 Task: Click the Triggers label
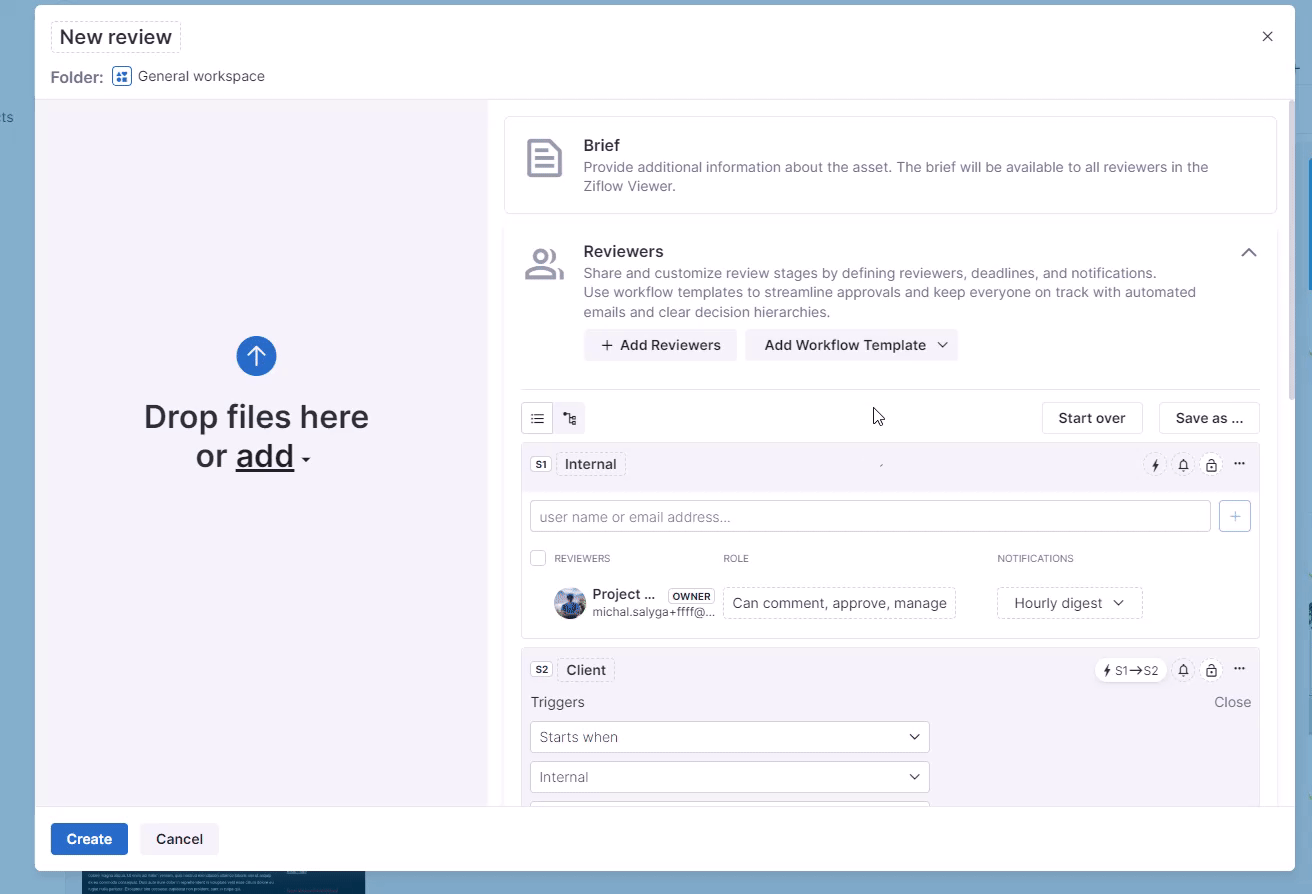557,702
